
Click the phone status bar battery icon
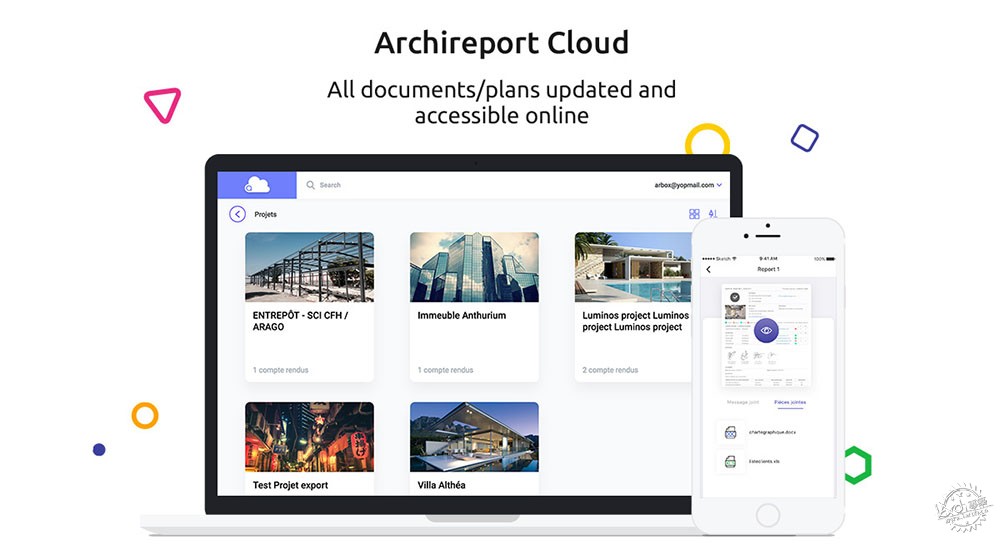(x=830, y=259)
